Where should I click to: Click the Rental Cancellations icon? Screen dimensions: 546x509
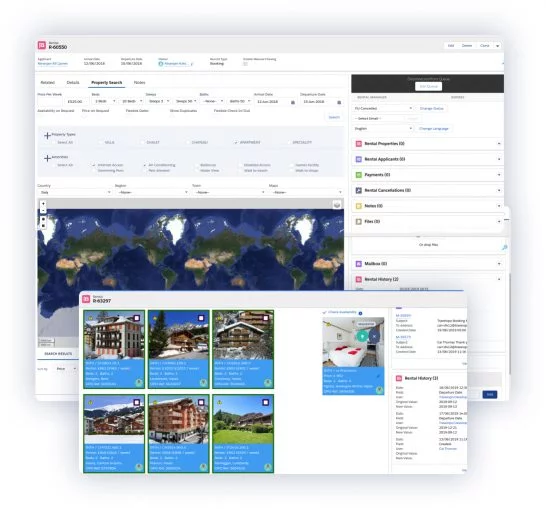[x=358, y=190]
